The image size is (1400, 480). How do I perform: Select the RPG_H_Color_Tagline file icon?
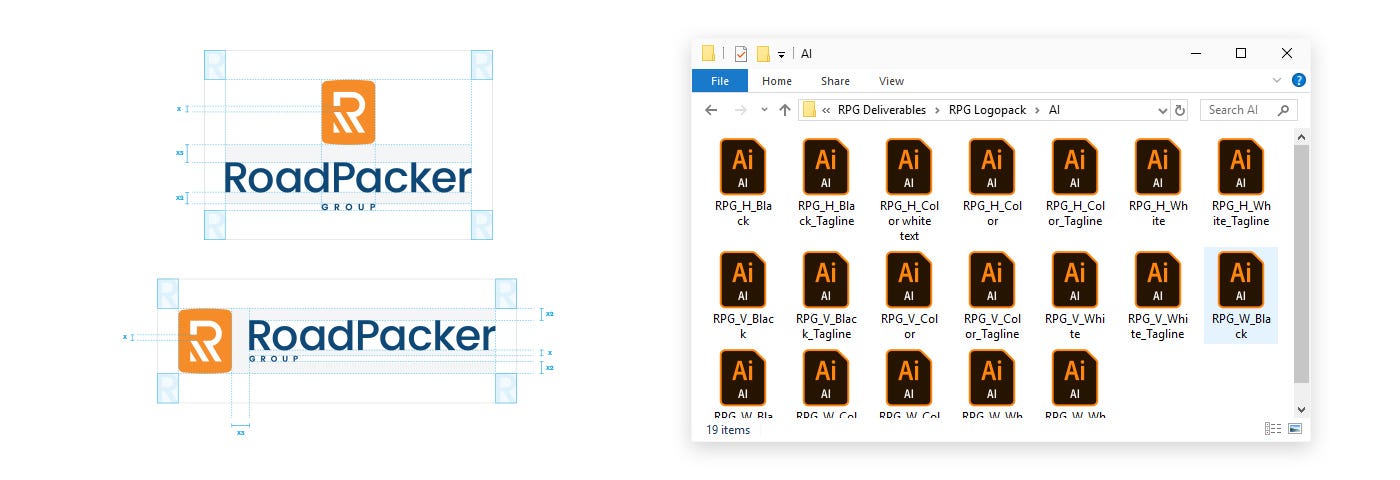tap(1075, 166)
